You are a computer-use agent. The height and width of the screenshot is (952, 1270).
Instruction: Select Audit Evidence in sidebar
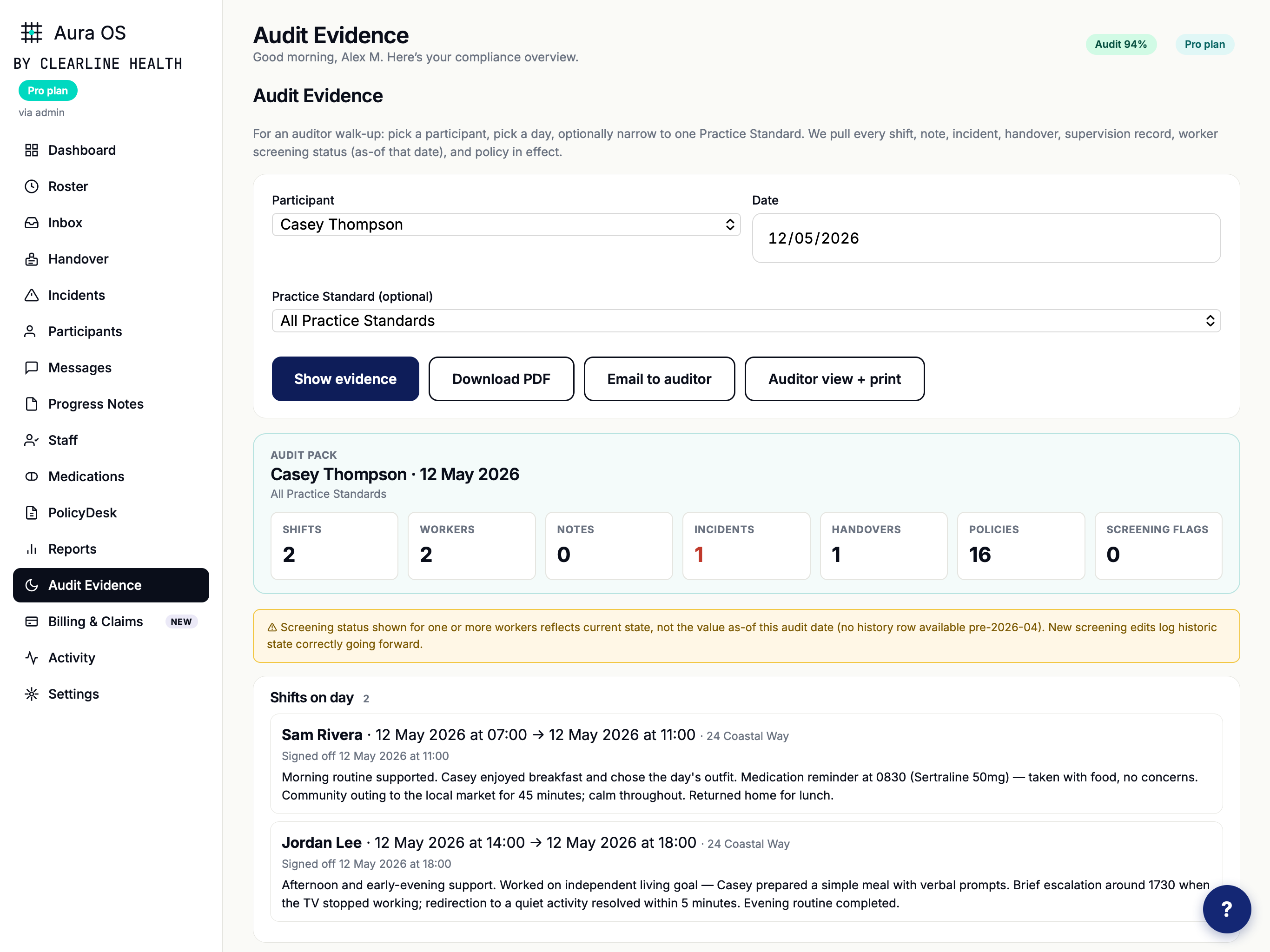[111, 585]
